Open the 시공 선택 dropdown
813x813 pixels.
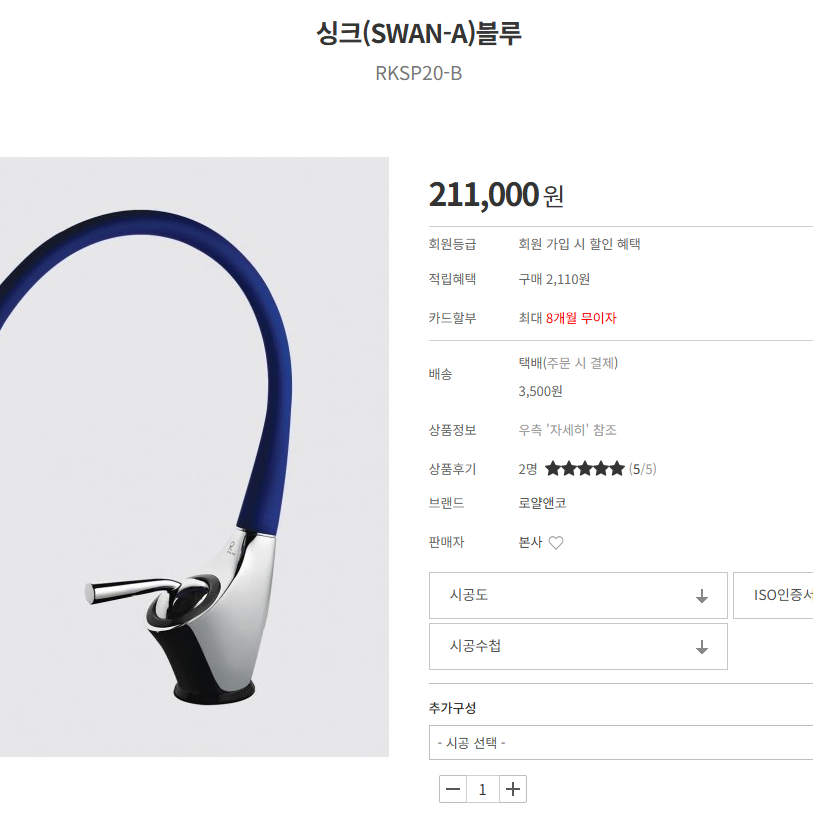(x=621, y=743)
